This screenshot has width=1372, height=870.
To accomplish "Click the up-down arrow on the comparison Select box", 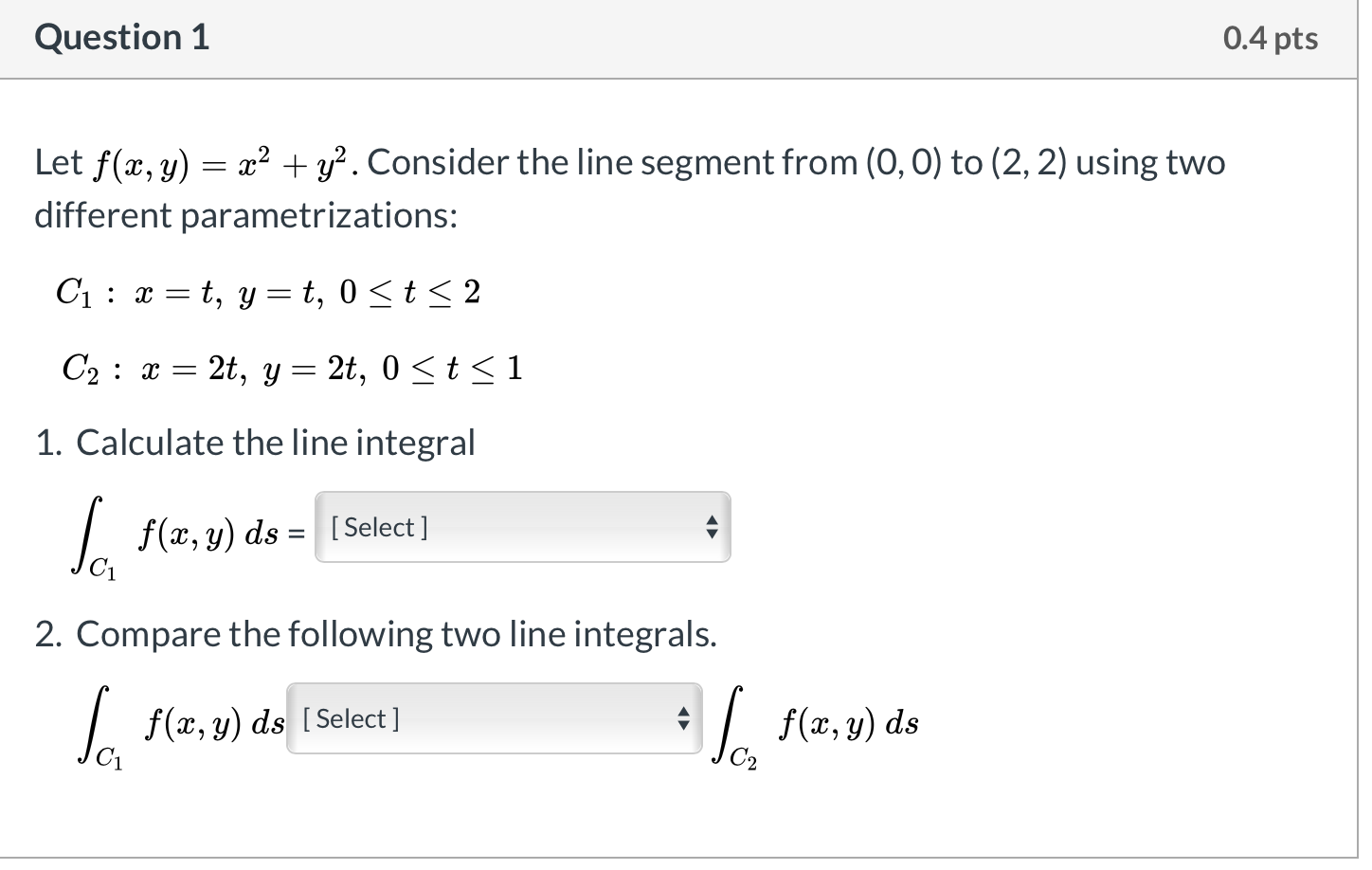I will point(684,719).
